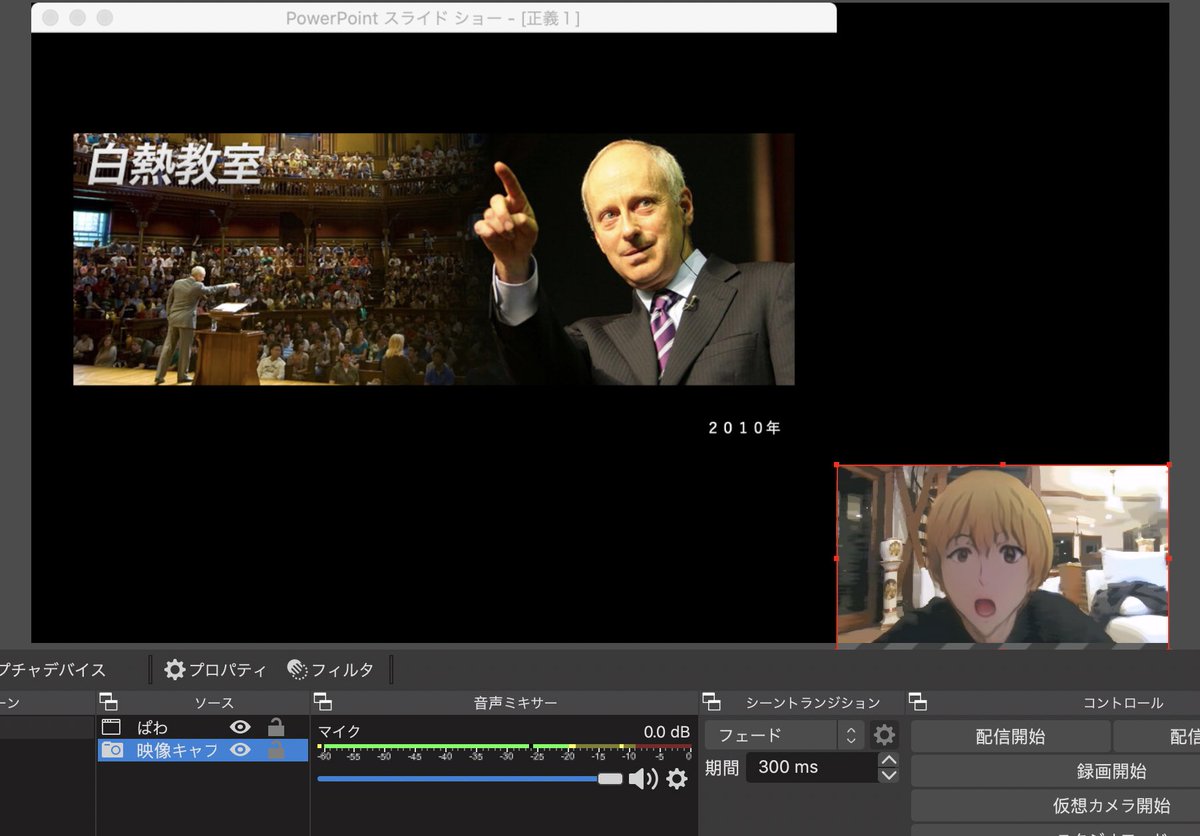Click the 300 ms duration field
1200x836 pixels.
pyautogui.click(x=812, y=767)
